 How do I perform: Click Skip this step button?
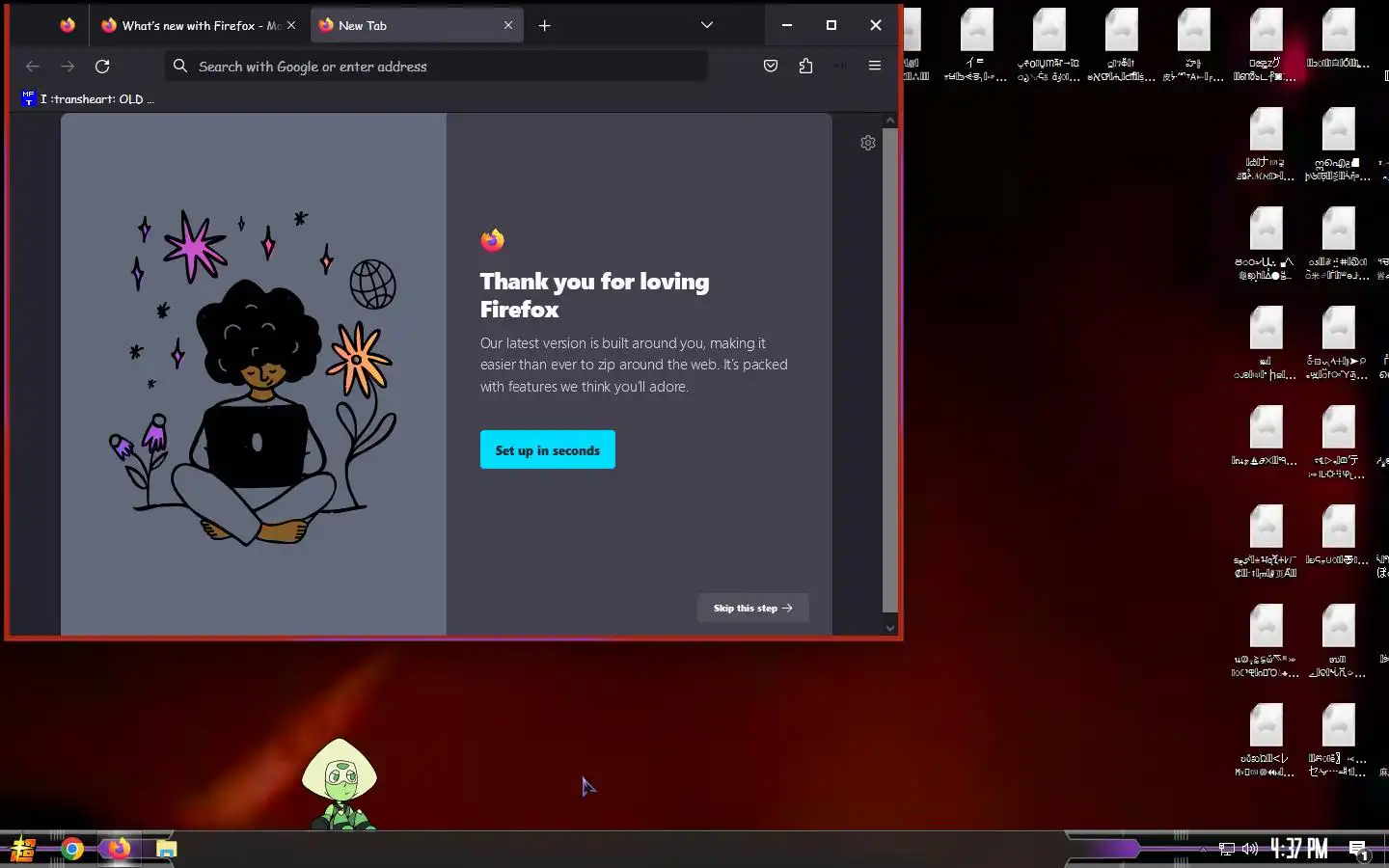[x=752, y=609]
